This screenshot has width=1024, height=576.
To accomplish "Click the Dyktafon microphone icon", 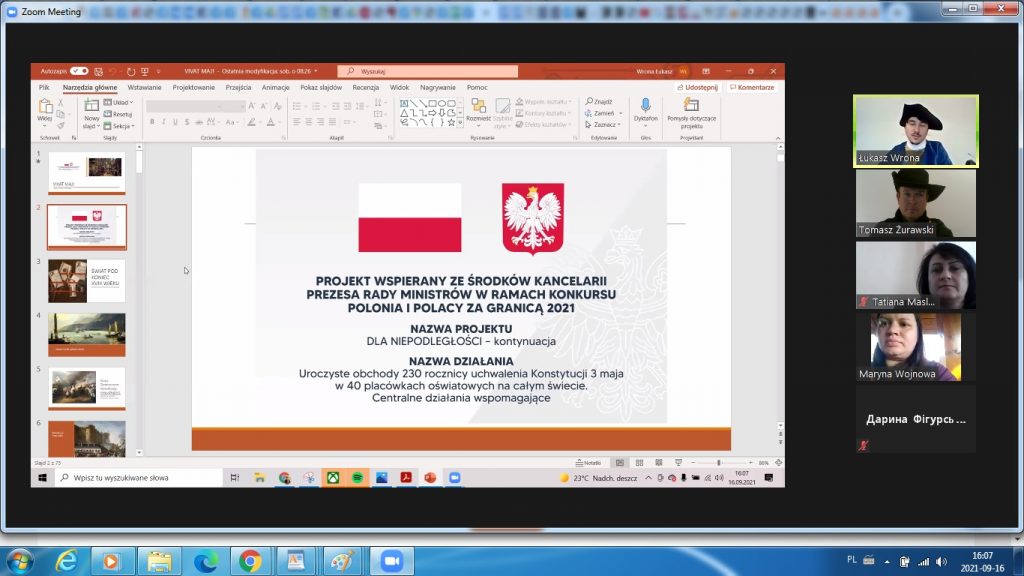I will pyautogui.click(x=645, y=106).
